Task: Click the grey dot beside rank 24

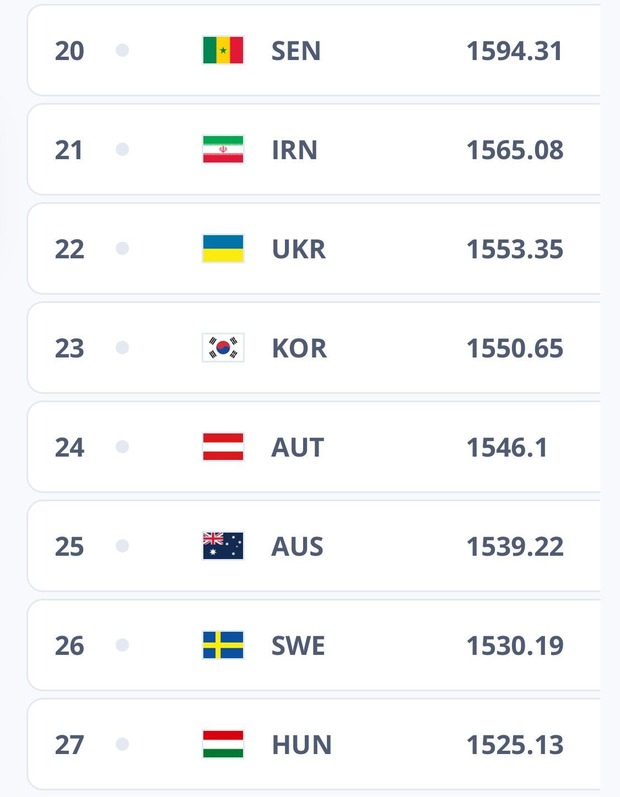Action: [122, 447]
